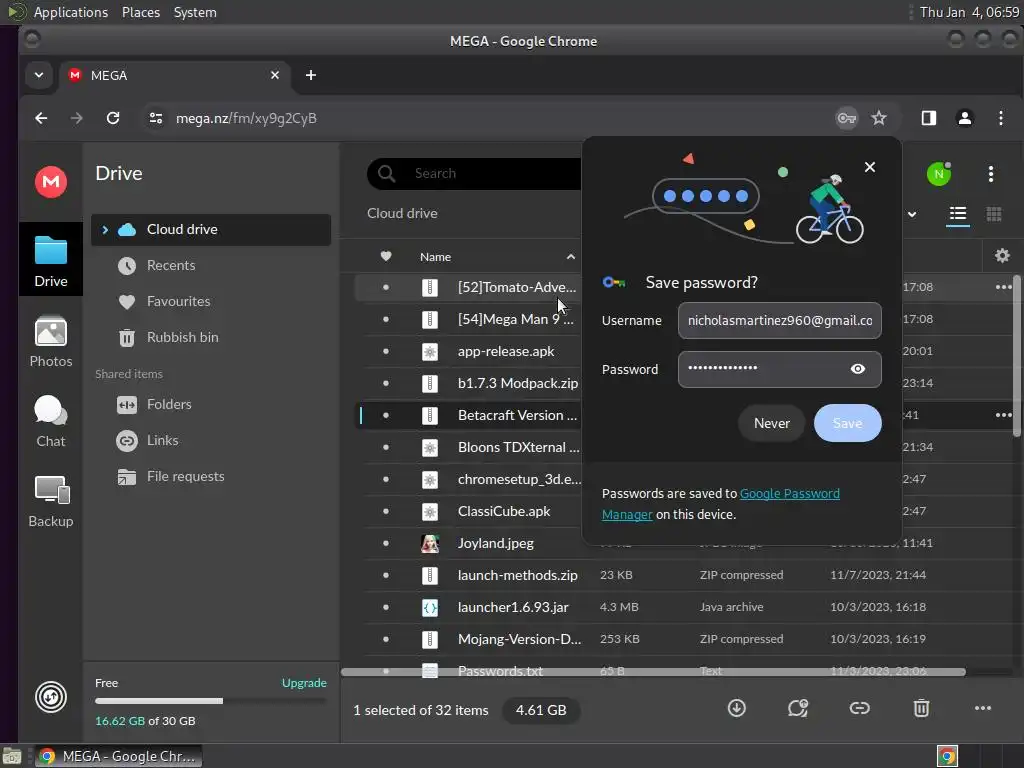Click the storage usage progress bar
1024x768 pixels.
[210, 701]
